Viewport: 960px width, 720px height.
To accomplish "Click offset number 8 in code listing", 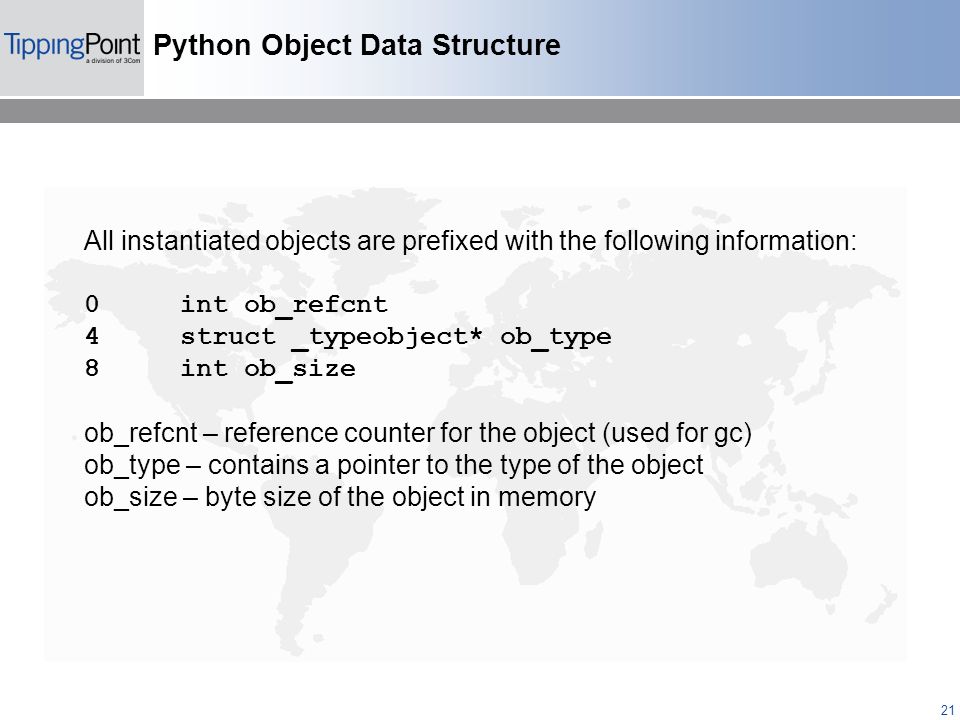I will point(92,368).
